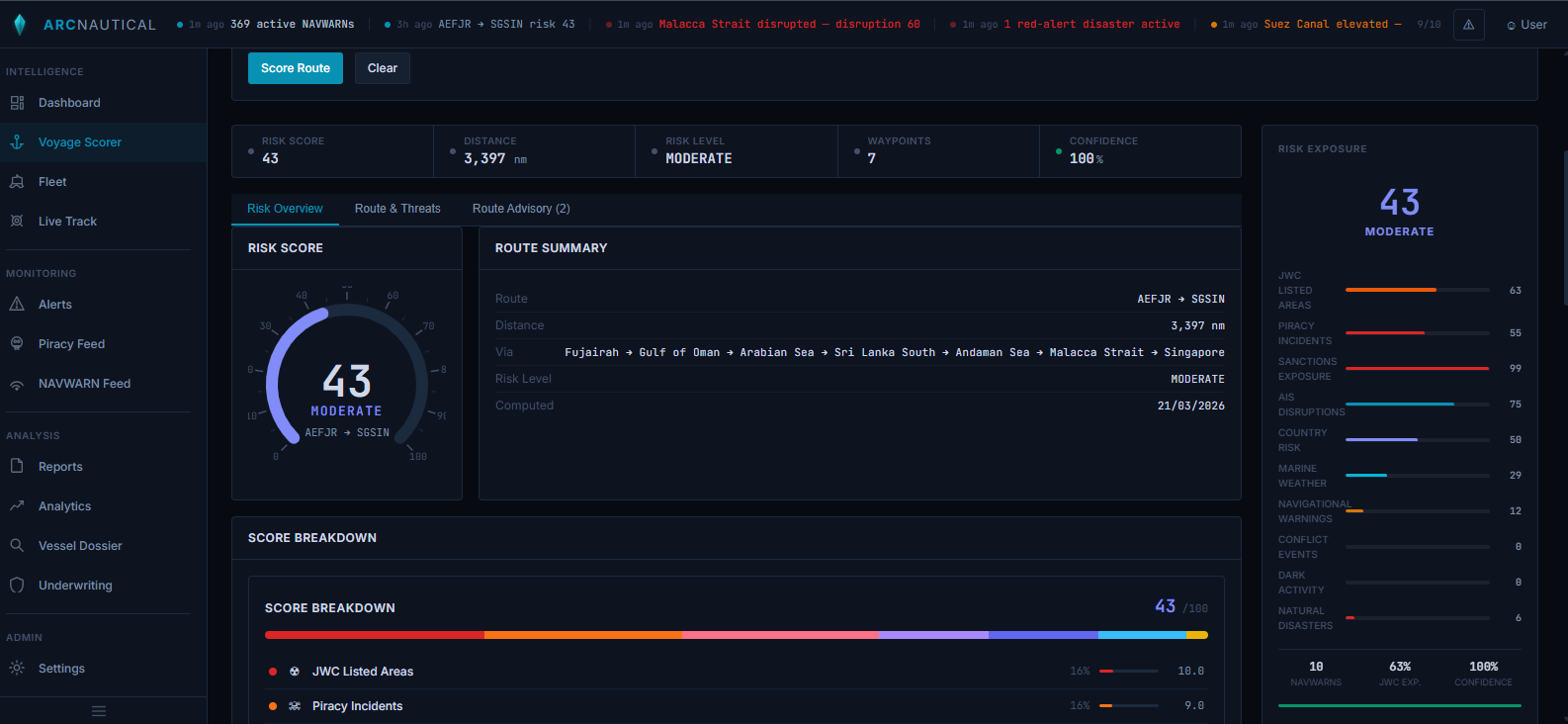Click the Fujairah route Via text
The height and width of the screenshot is (724, 1568).
coord(894,352)
